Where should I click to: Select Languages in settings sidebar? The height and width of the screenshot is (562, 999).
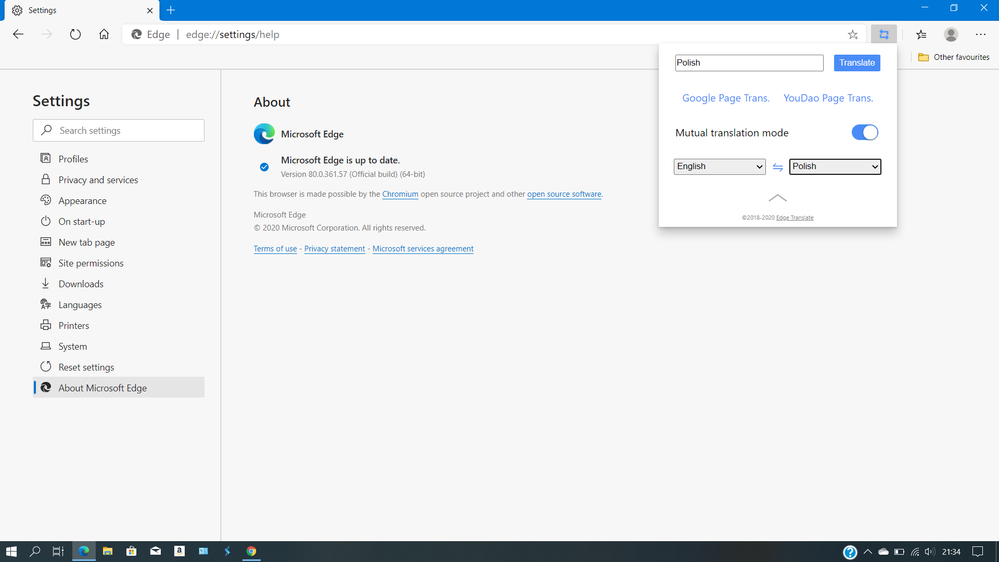[x=80, y=305]
